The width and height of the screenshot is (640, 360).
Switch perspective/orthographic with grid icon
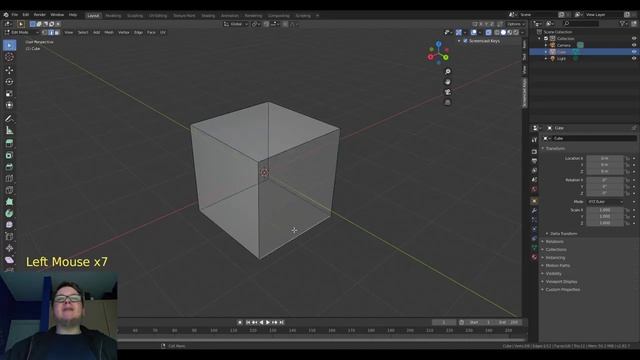448,102
